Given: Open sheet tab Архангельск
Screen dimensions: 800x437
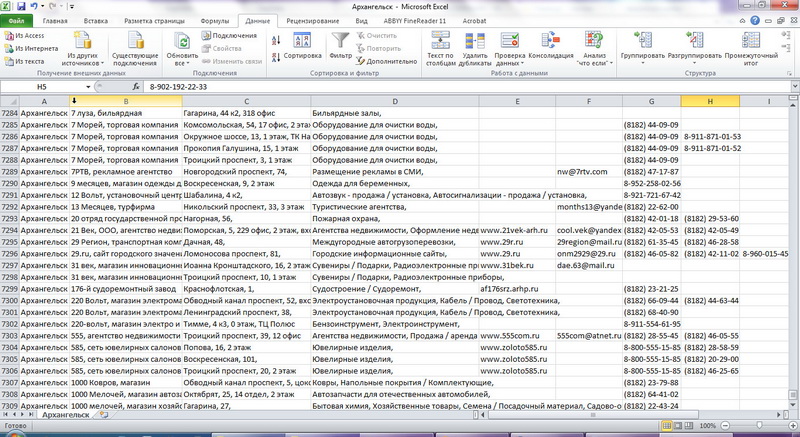Looking at the screenshot, I should click(65, 415).
